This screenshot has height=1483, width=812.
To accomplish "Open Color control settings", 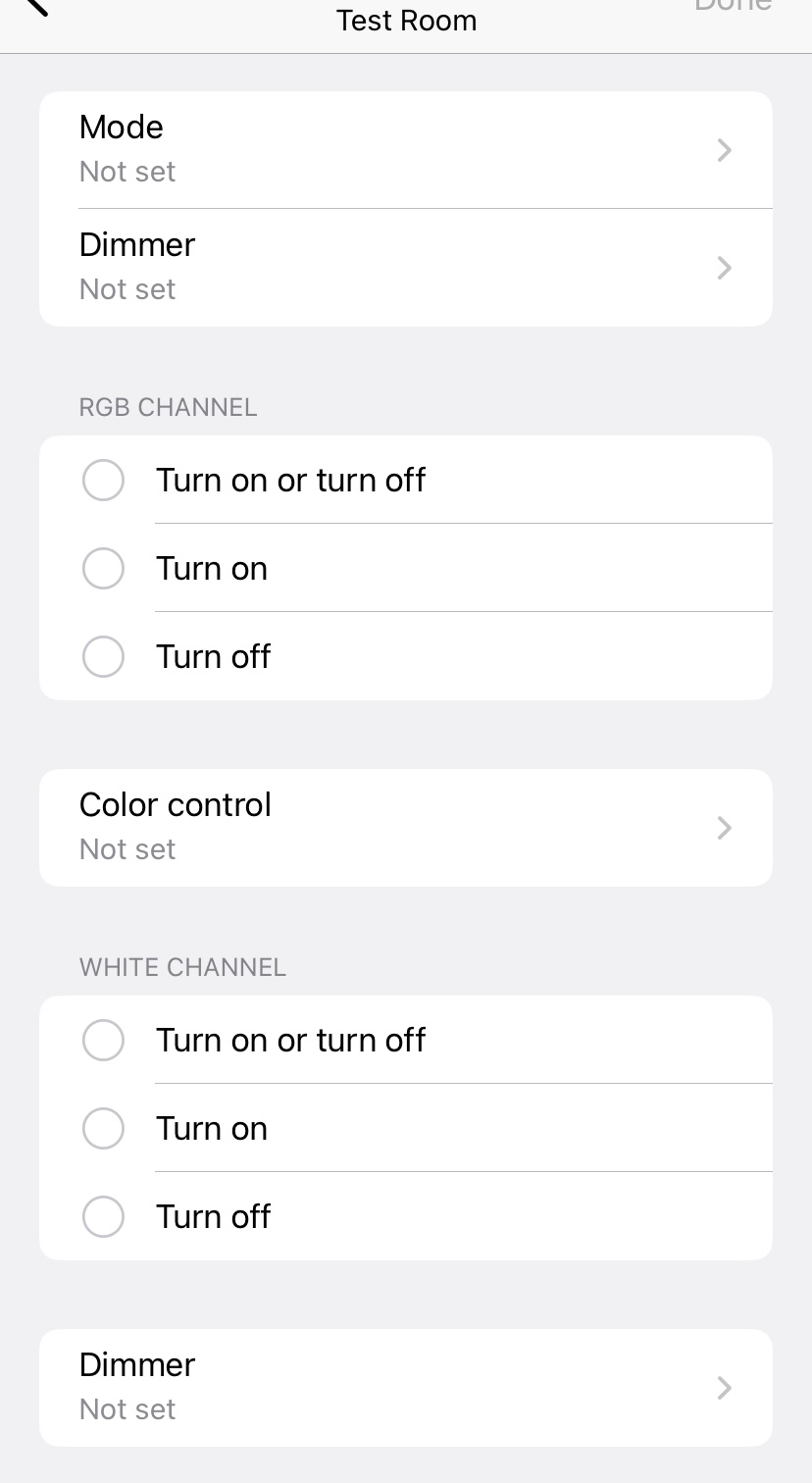I will [x=392, y=827].
